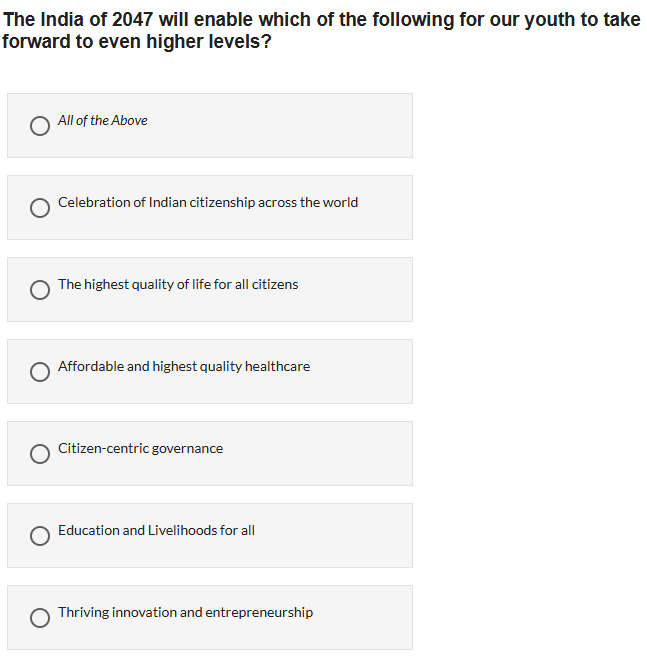
Task: Click the 'Education and Livelihoods for all' label
Action: click(156, 531)
